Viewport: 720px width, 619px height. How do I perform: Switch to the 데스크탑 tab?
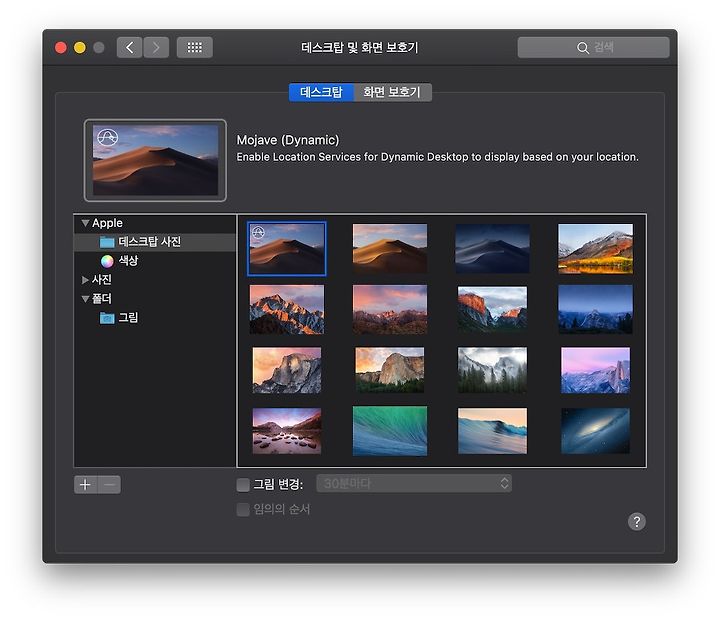coord(321,92)
